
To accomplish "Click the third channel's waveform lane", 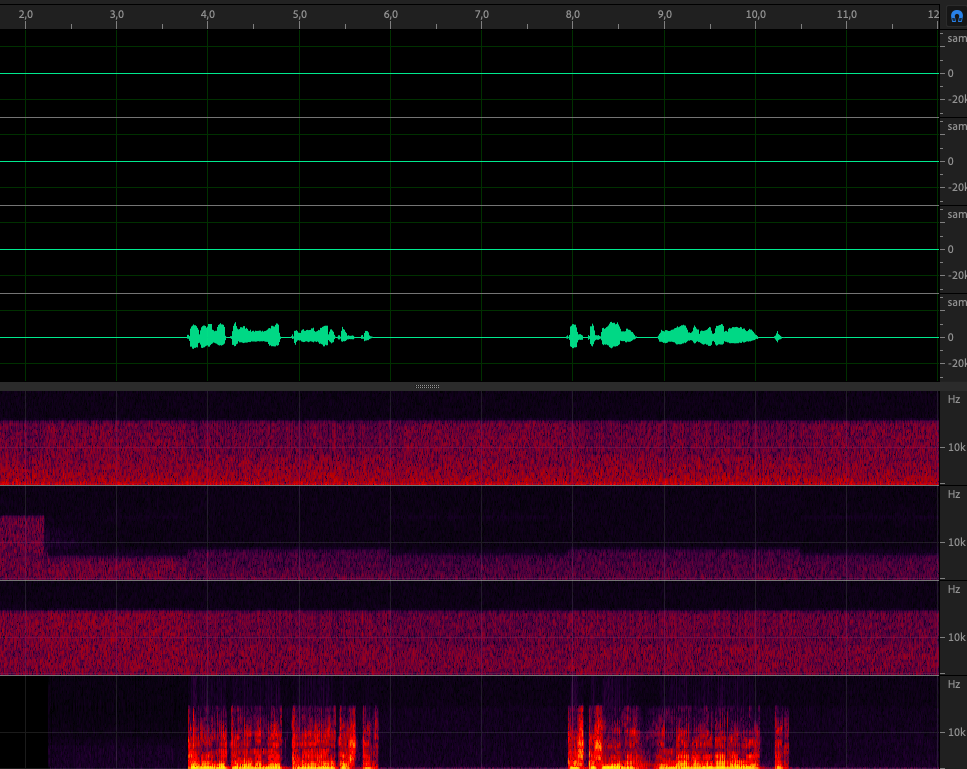I will [x=470, y=249].
